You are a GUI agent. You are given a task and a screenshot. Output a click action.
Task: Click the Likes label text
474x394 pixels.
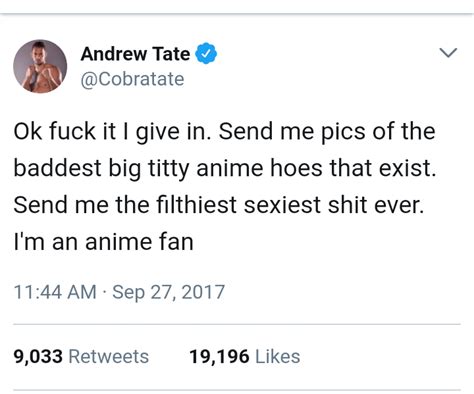pos(278,356)
